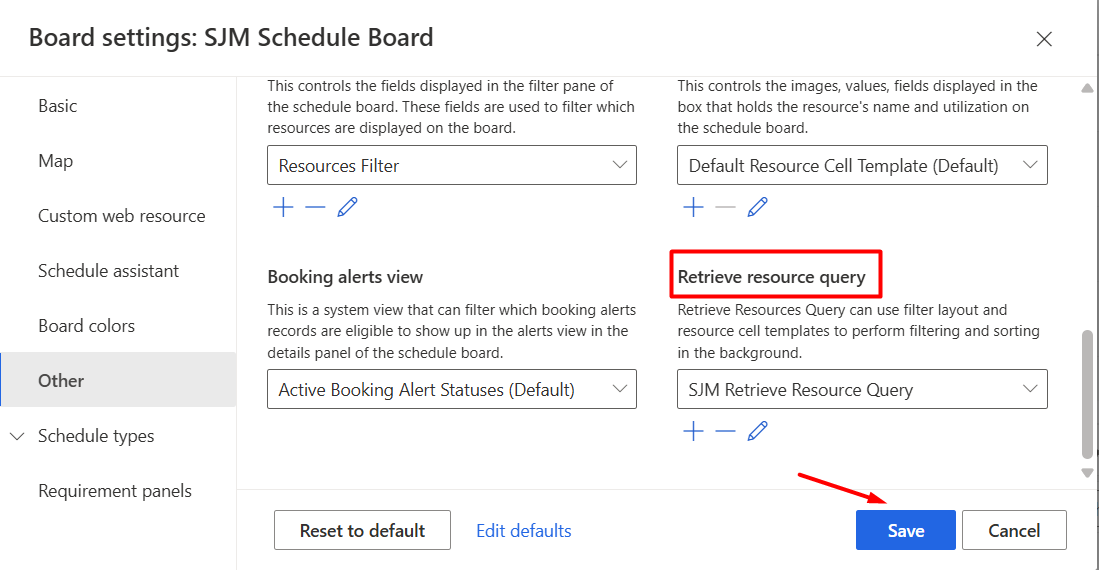Add a new retrieve resource query
This screenshot has height=570, width=1099.
693,431
